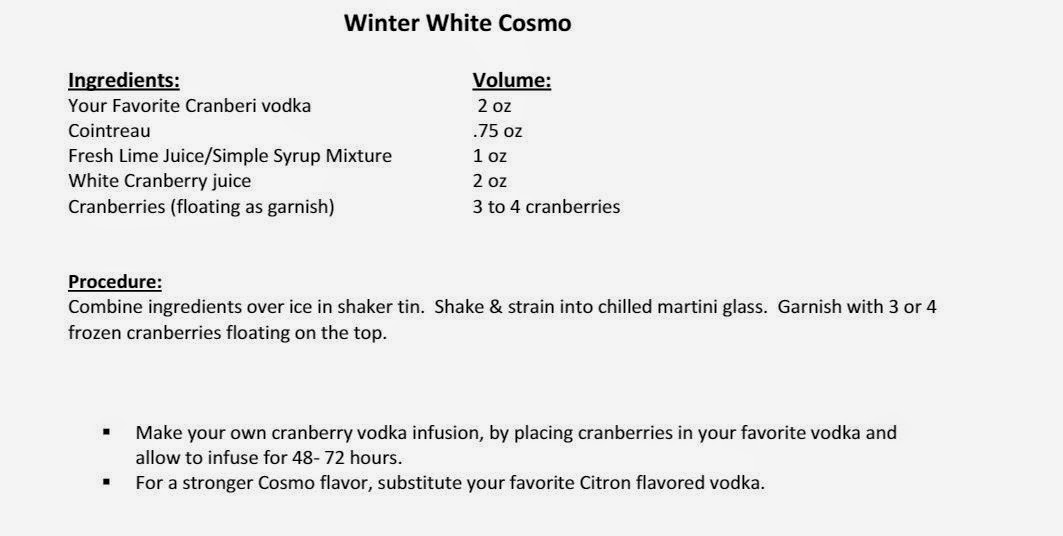Click the allow to infuse for 48-72 hours text
1063x536 pixels.
click(268, 458)
